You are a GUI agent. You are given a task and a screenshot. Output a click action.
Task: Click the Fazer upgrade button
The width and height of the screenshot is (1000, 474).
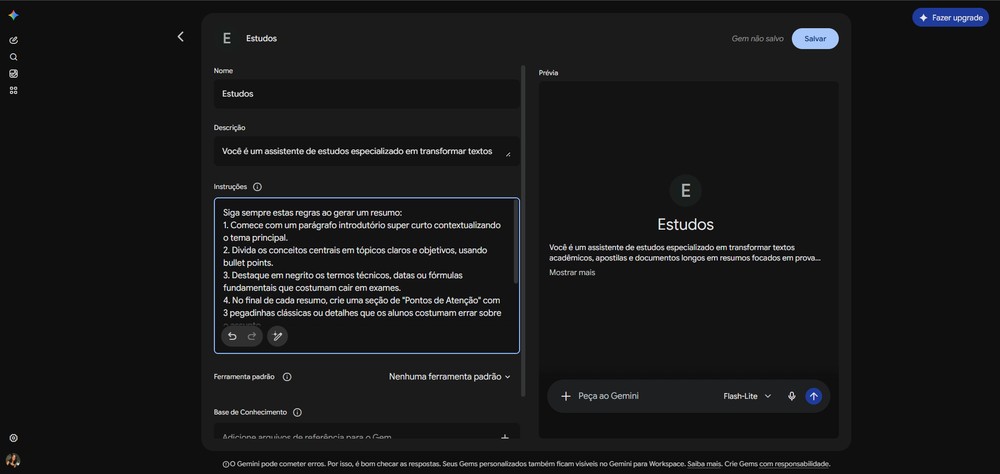click(950, 18)
